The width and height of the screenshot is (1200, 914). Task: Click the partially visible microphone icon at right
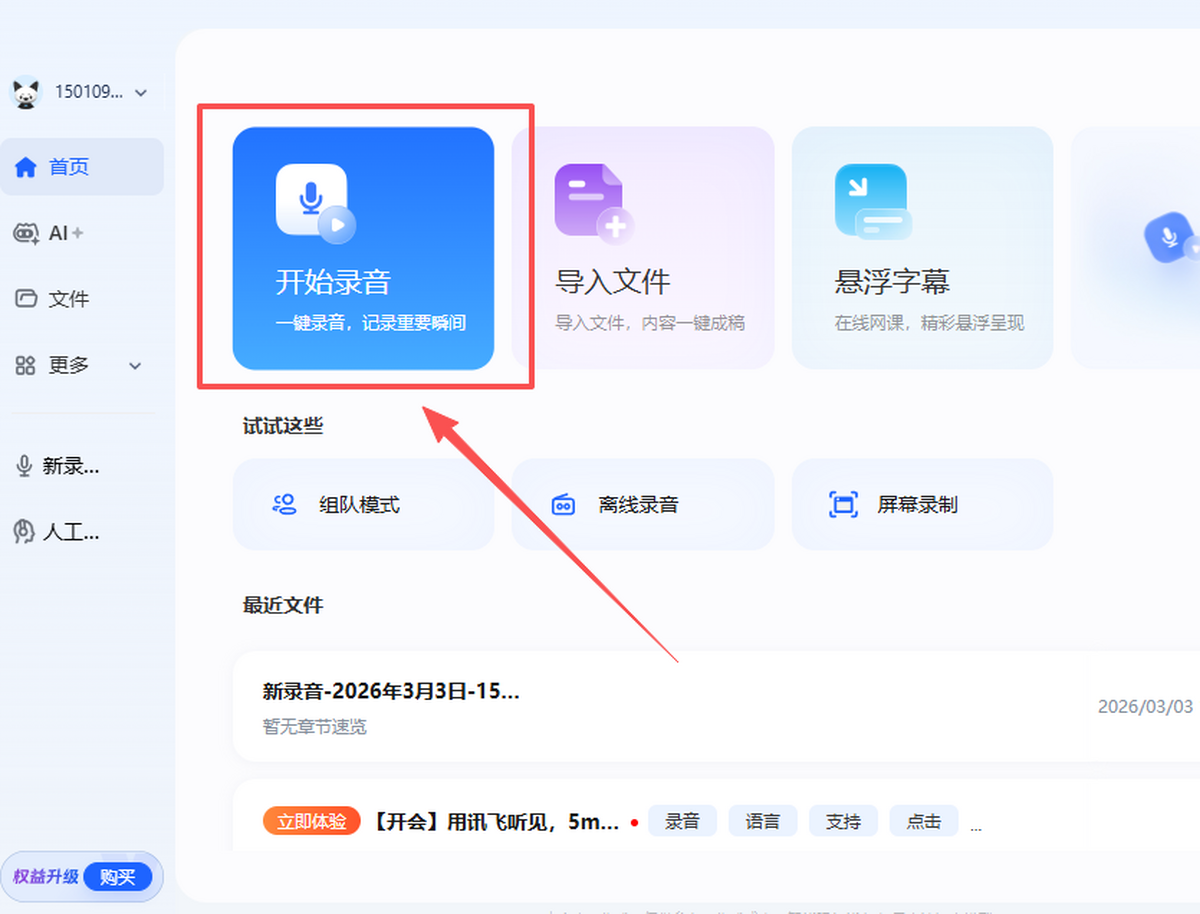[1170, 237]
